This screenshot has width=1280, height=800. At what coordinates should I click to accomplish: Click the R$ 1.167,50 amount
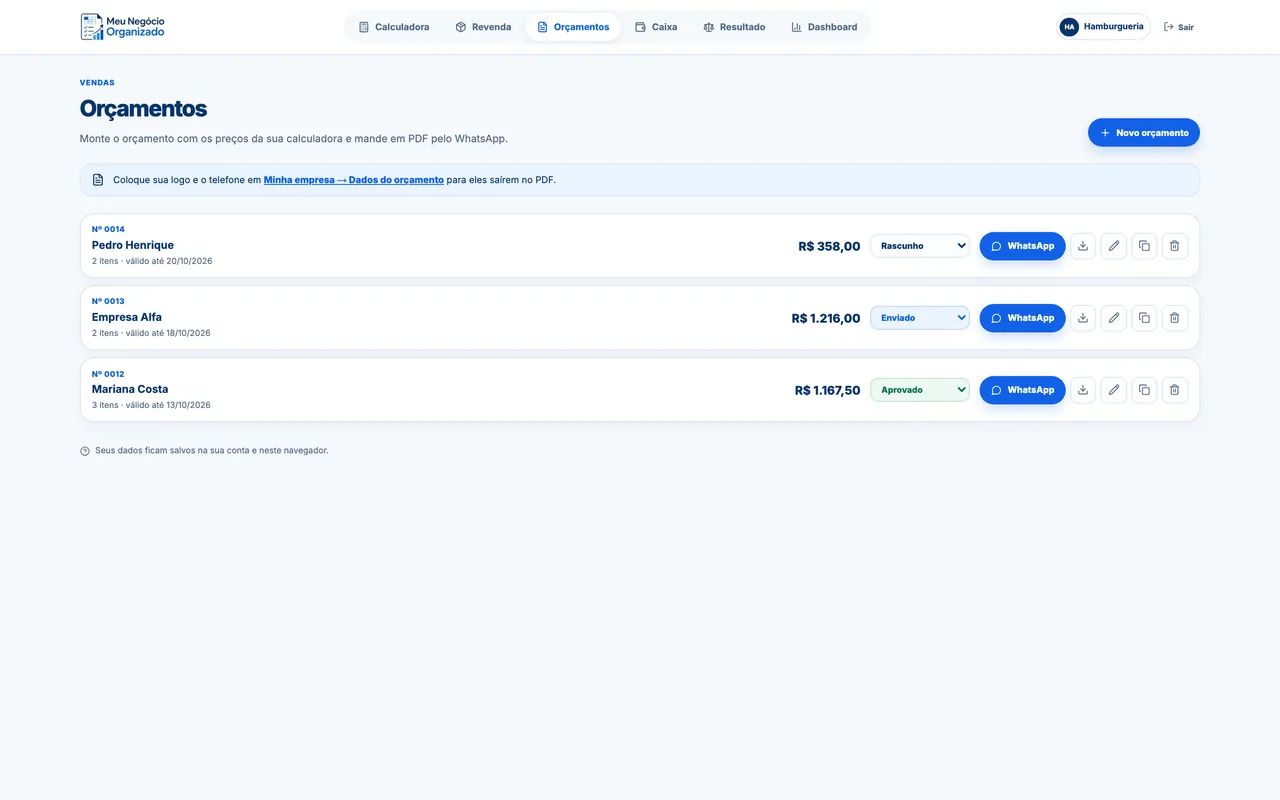[x=828, y=390]
